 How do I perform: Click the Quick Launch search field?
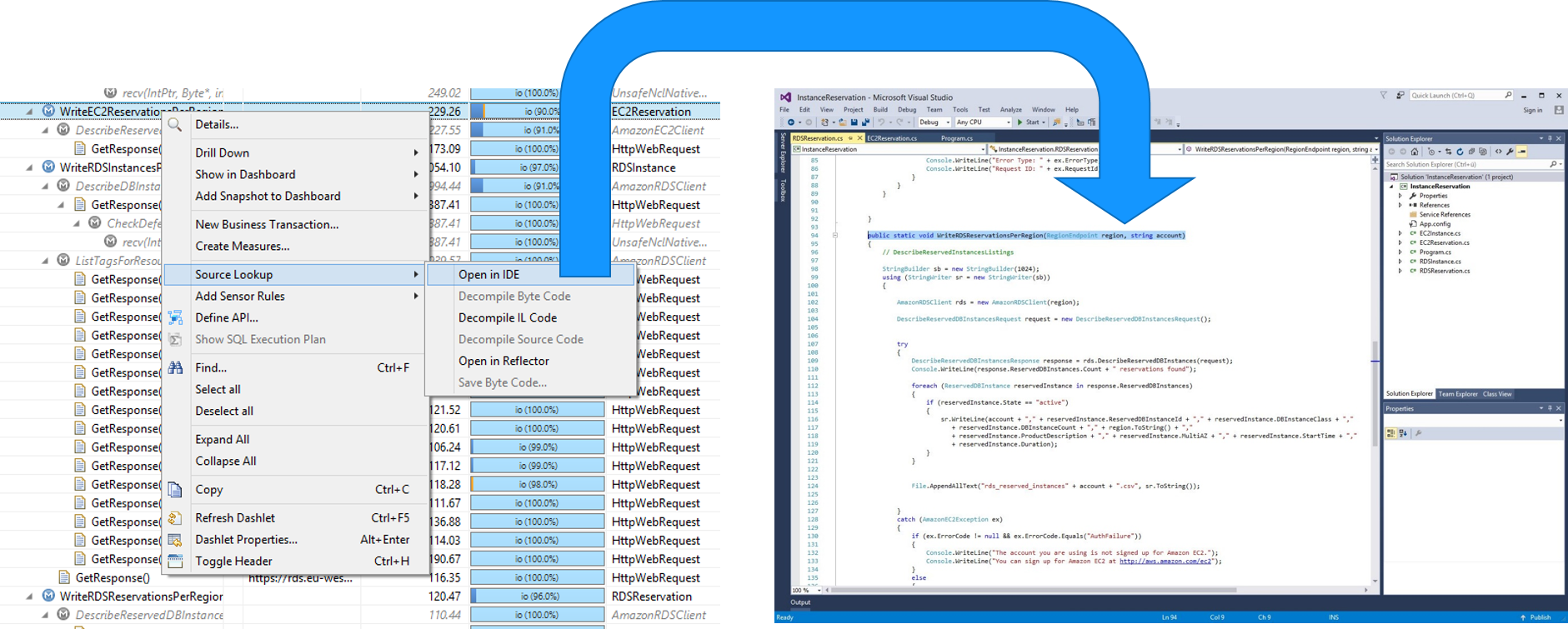[1460, 96]
